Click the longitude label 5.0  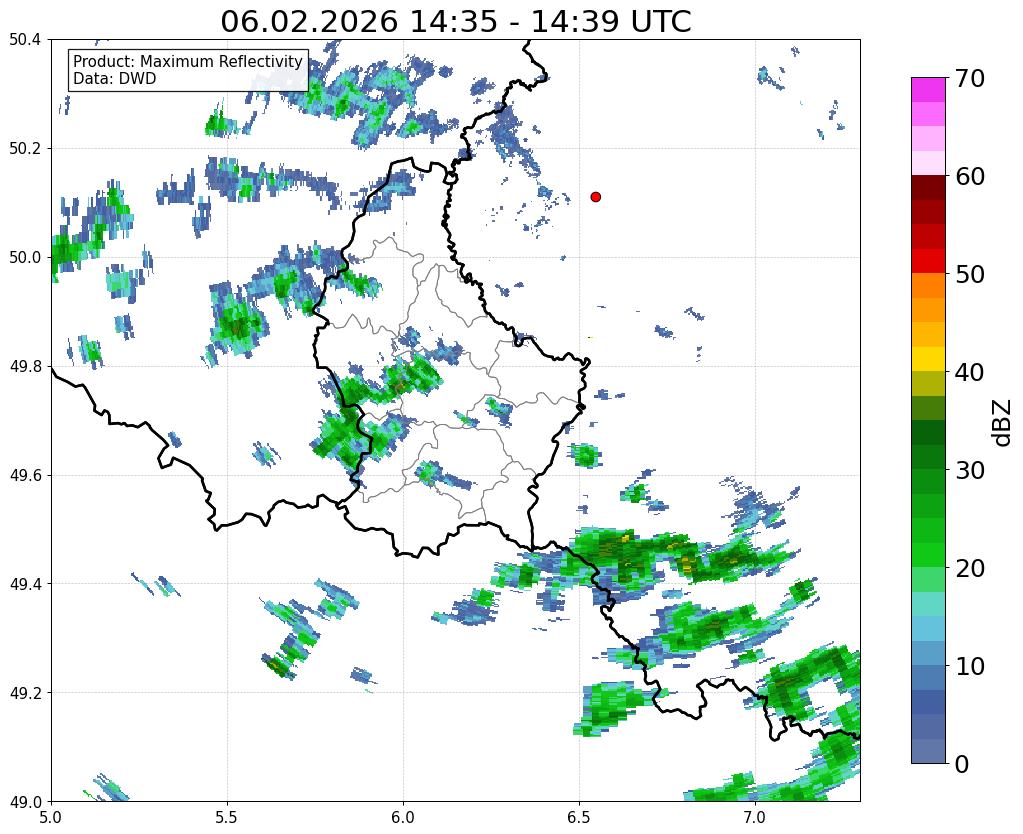(x=51, y=816)
